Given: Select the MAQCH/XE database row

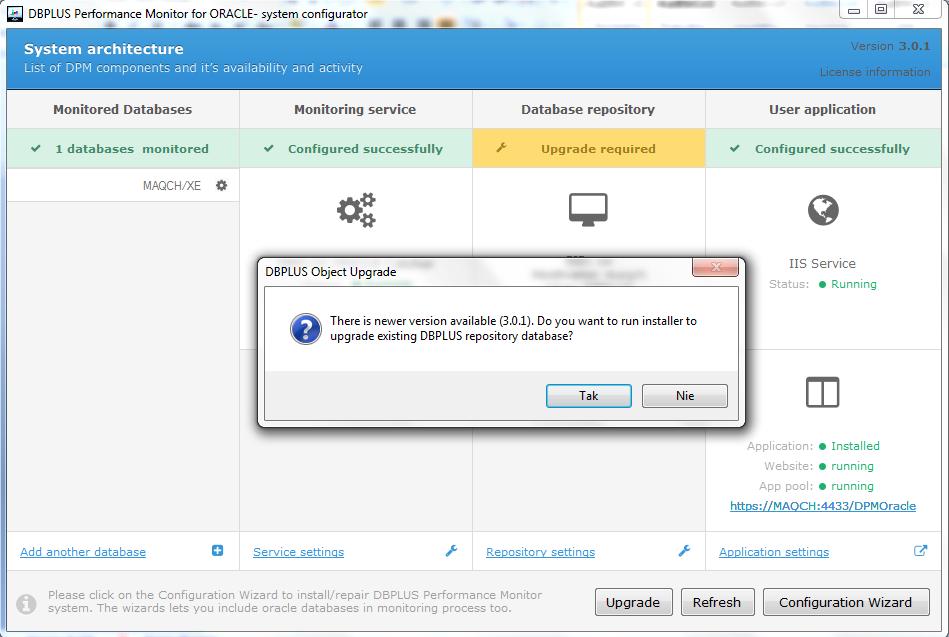Looking at the screenshot, I should 123,185.
